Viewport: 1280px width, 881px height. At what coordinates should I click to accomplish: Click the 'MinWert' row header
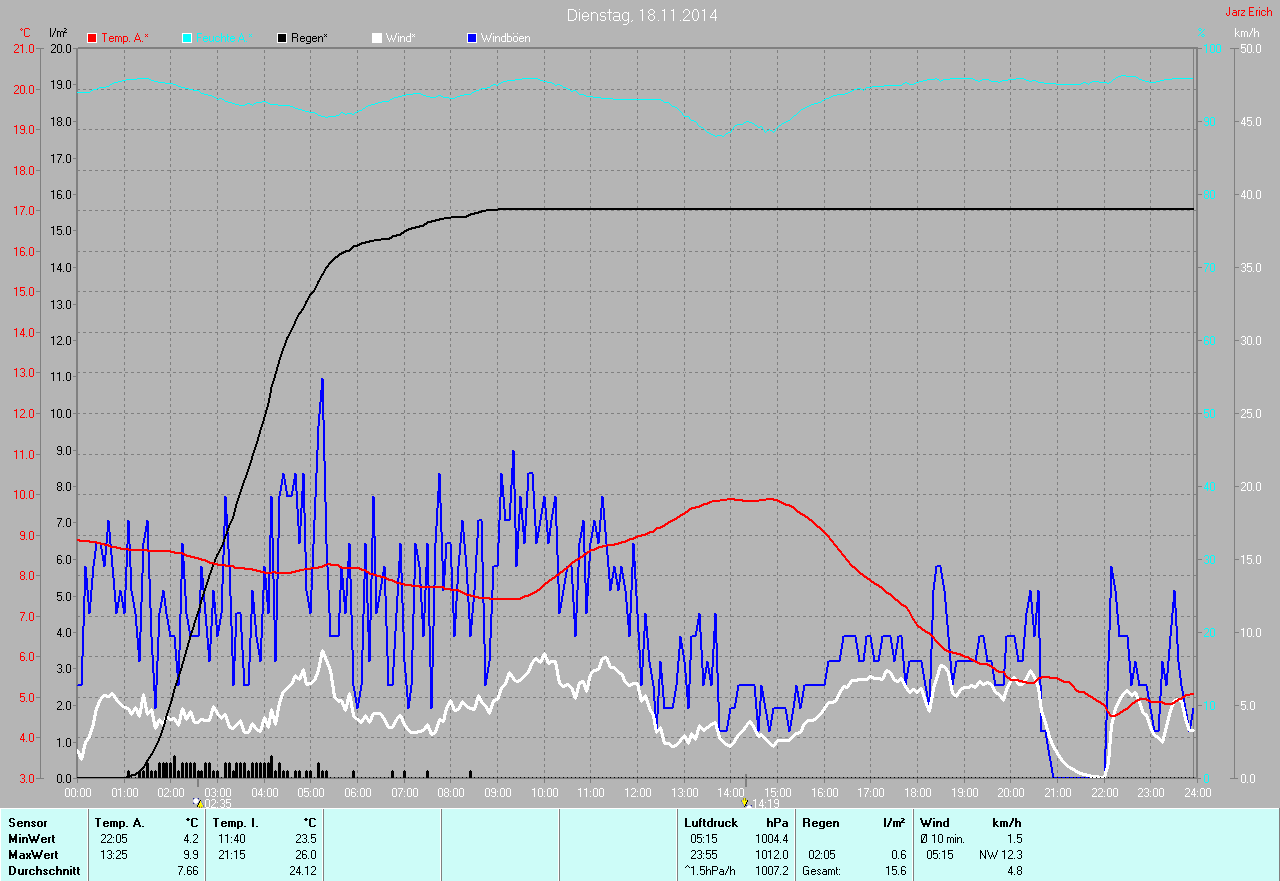(x=31, y=838)
